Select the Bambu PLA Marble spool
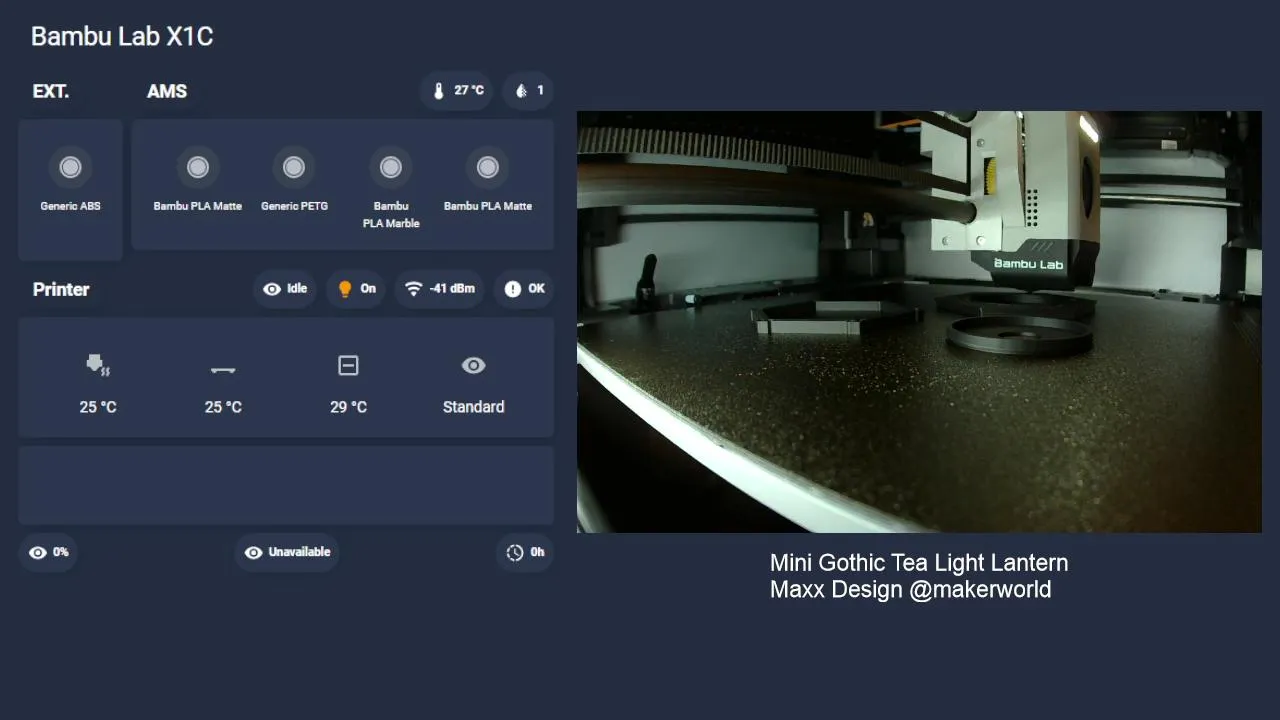Image resolution: width=1280 pixels, height=720 pixels. [391, 167]
